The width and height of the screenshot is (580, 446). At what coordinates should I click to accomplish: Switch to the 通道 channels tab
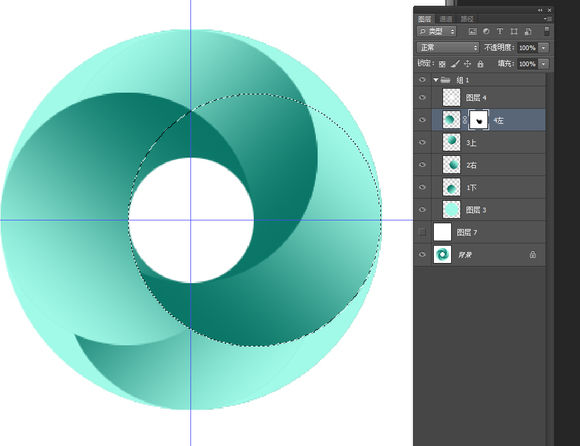click(446, 19)
